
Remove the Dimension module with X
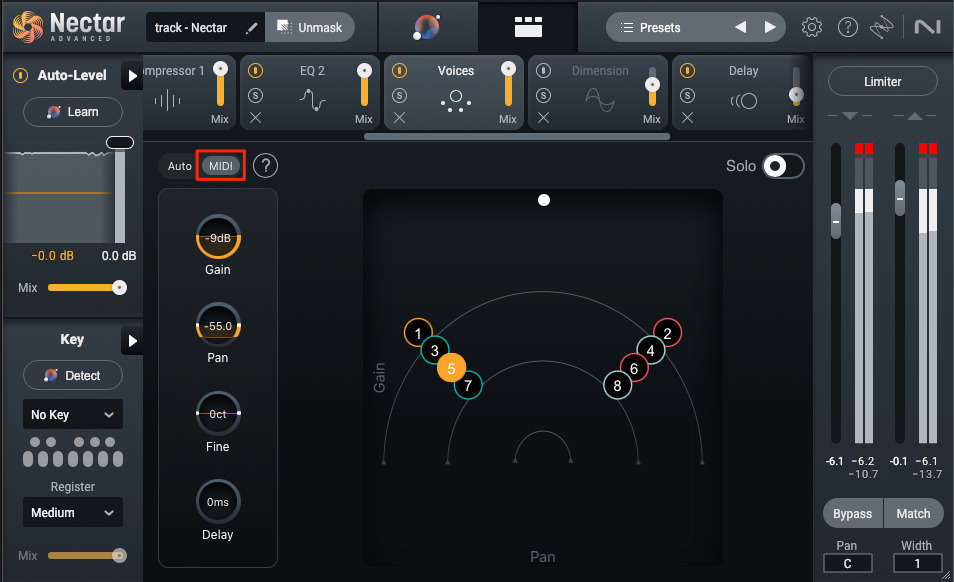[543, 118]
